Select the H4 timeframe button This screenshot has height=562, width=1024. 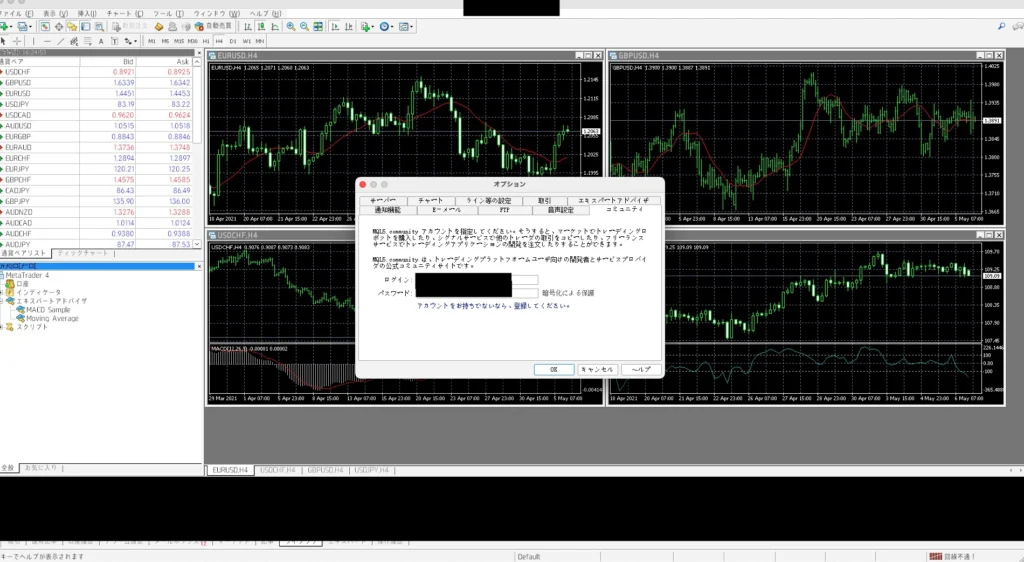pyautogui.click(x=219, y=41)
